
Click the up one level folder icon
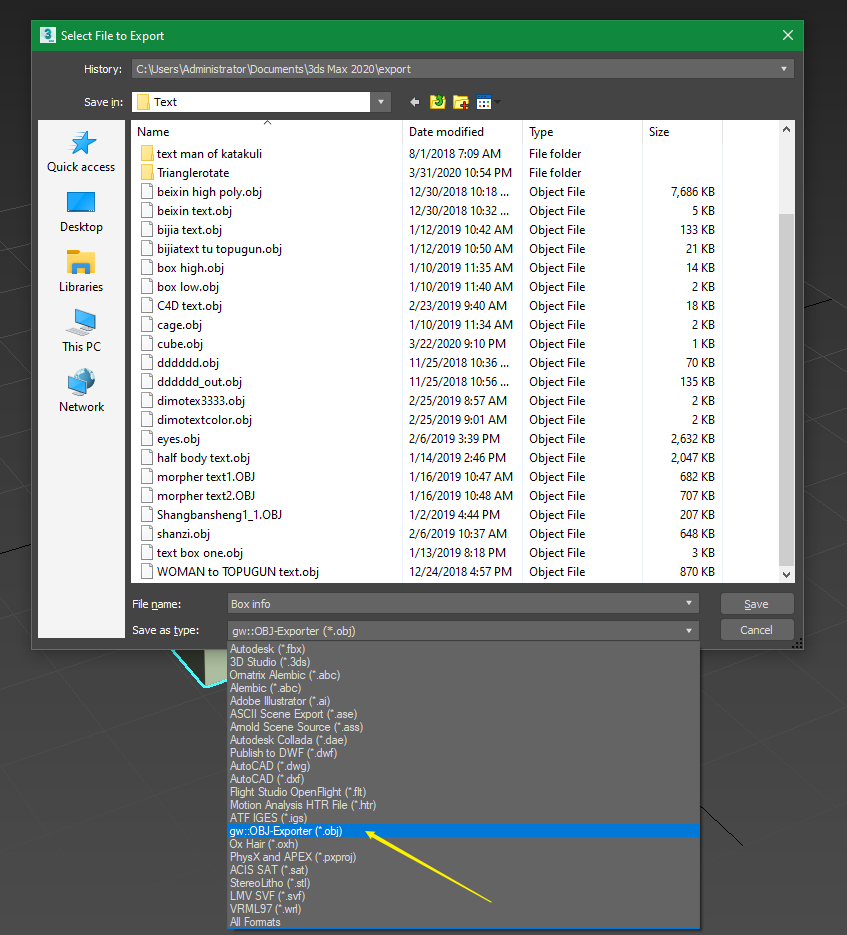tap(438, 102)
